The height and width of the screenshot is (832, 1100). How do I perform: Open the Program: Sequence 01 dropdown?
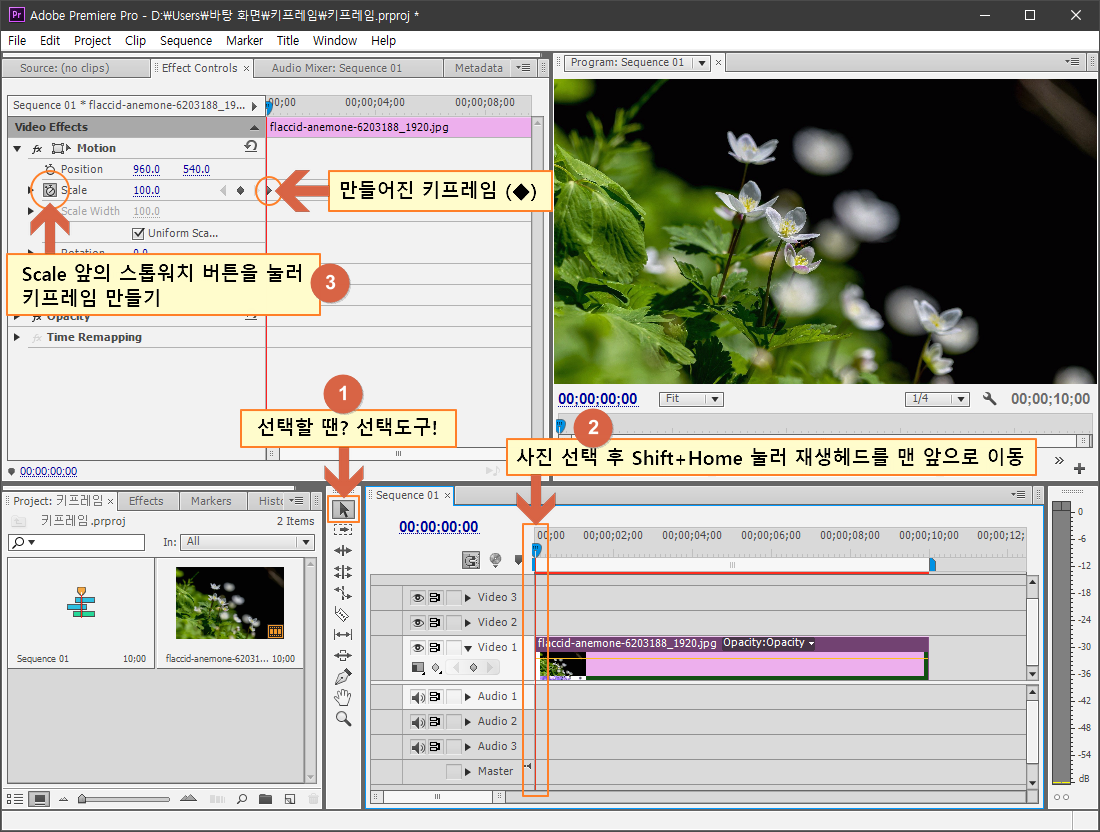pyautogui.click(x=701, y=62)
